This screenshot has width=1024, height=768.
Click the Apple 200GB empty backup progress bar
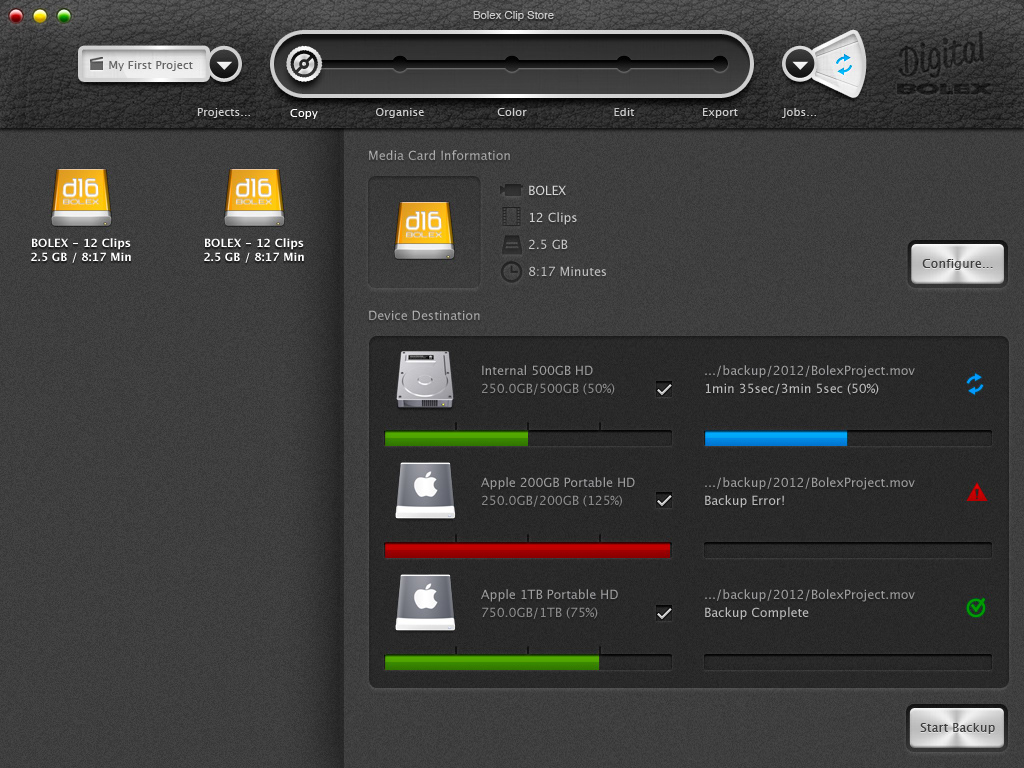point(848,551)
